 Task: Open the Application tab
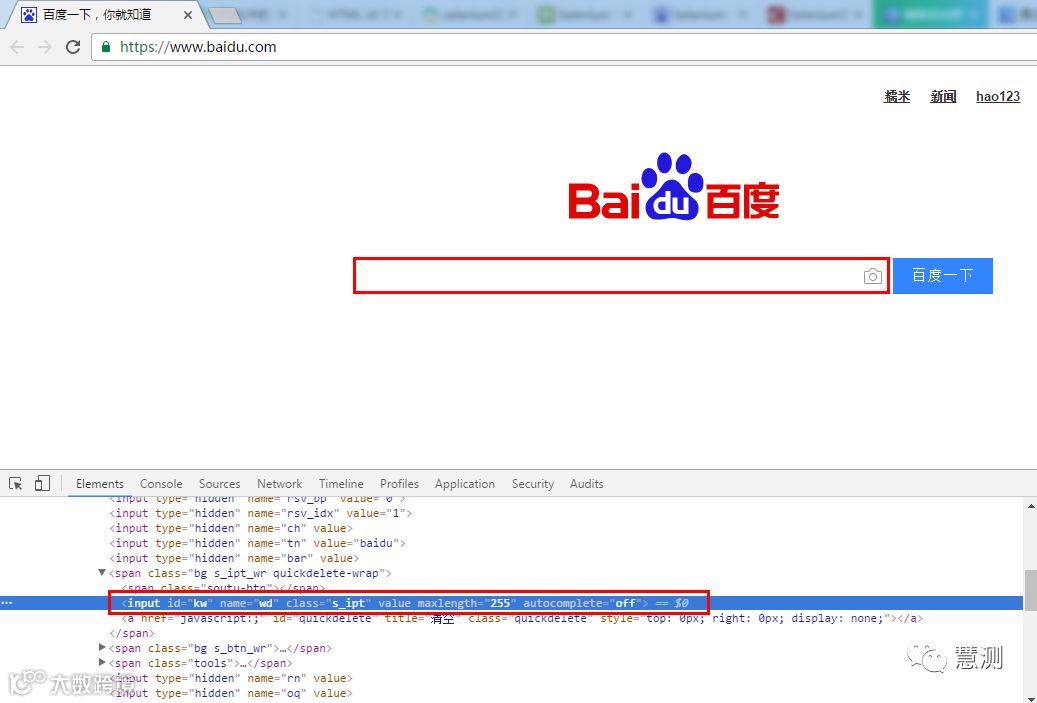[465, 483]
